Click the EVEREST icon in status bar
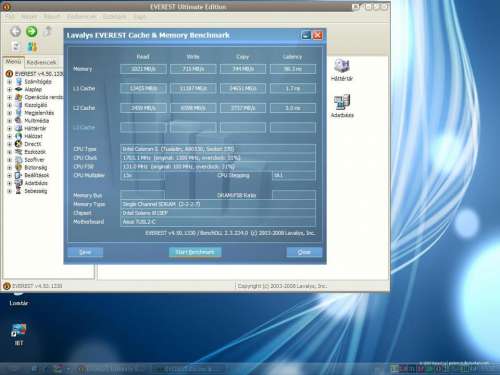The image size is (500, 375). coord(7,286)
